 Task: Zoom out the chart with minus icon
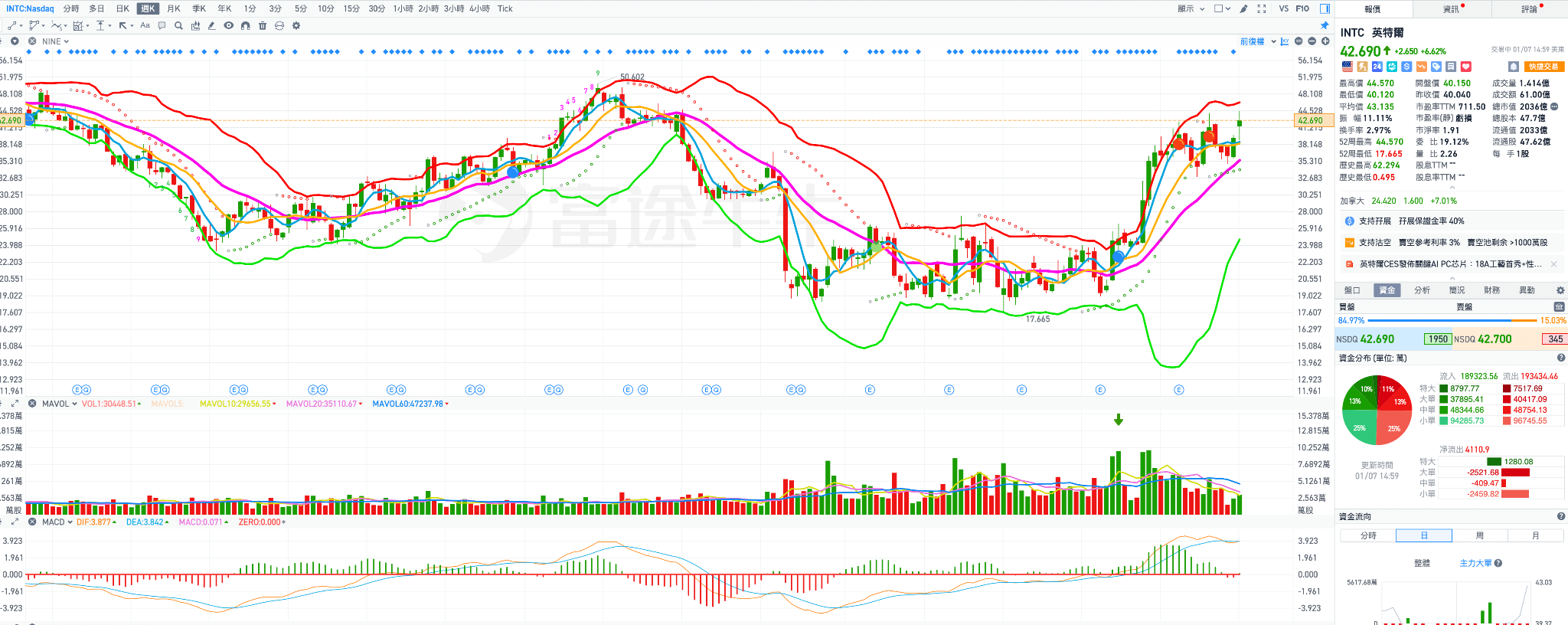1312,41
